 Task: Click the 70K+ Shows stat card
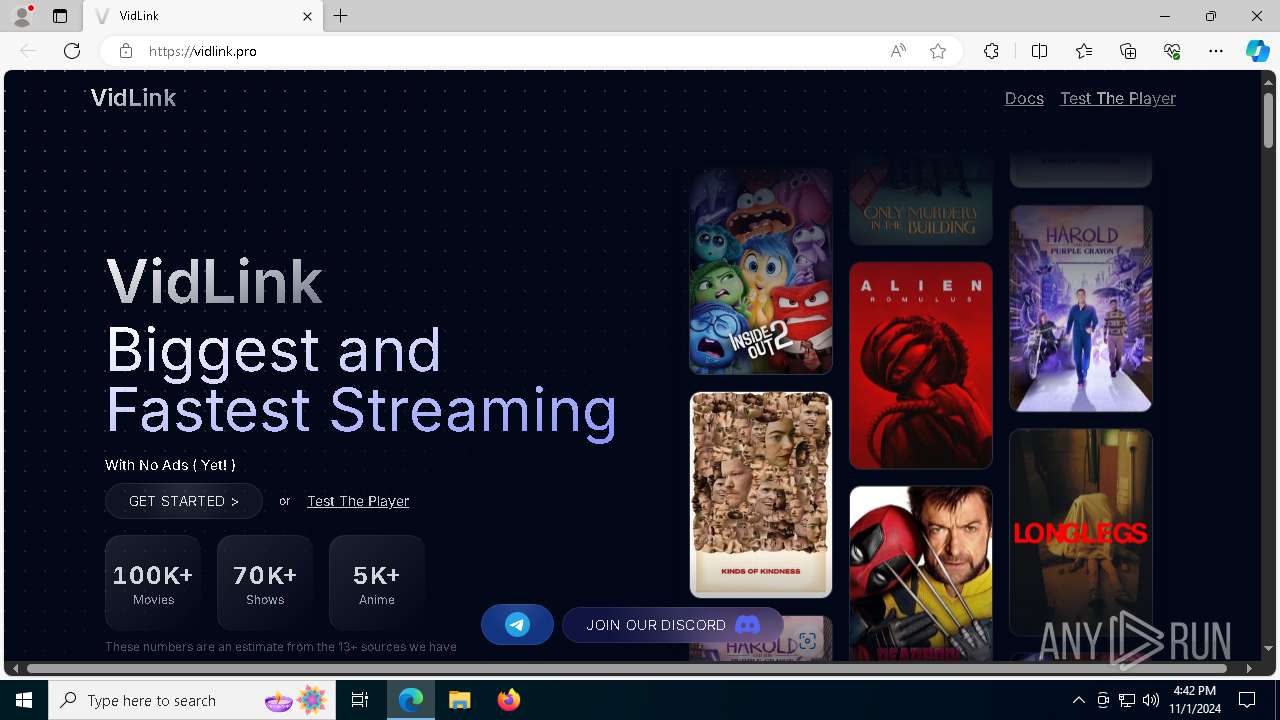click(265, 583)
